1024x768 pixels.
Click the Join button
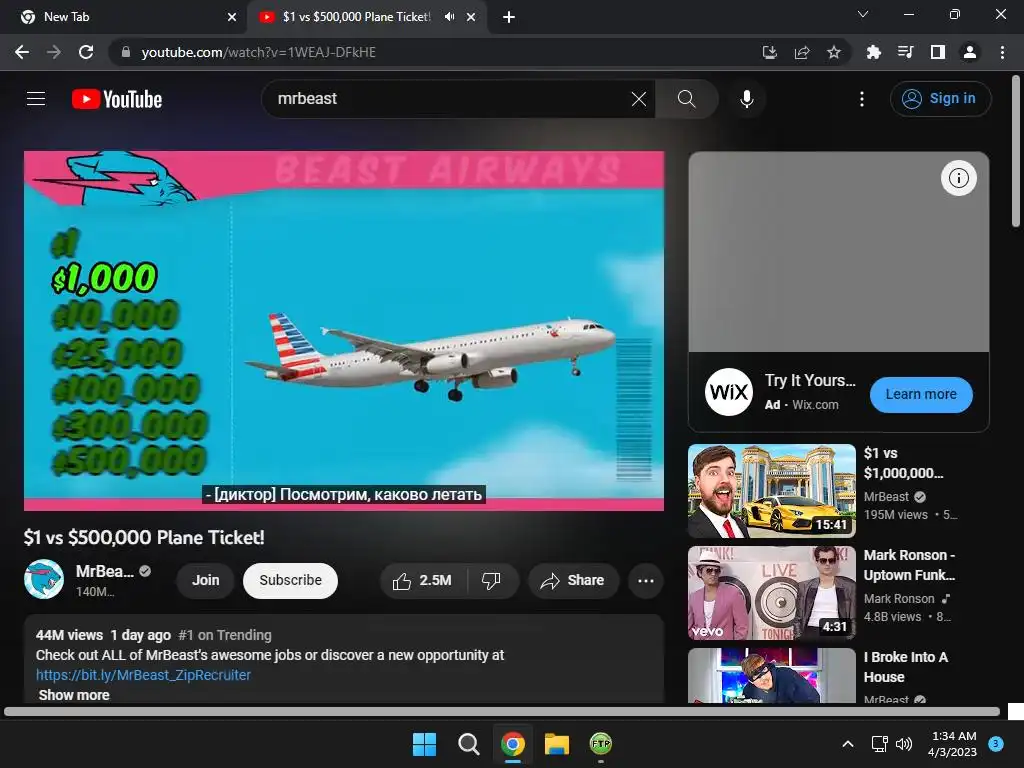(206, 580)
